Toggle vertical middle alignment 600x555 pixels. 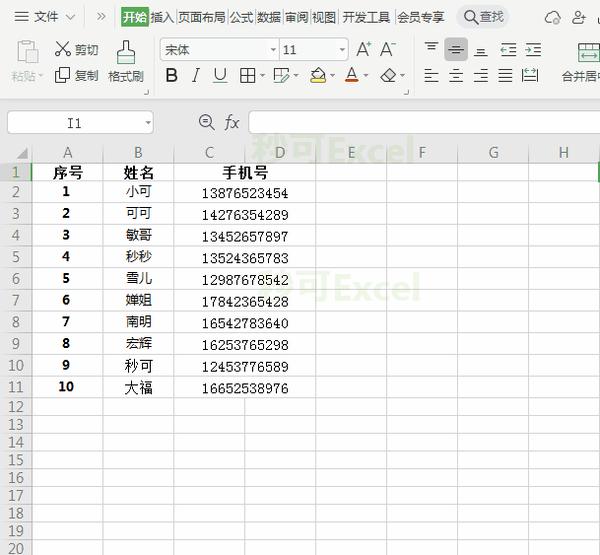click(x=456, y=49)
